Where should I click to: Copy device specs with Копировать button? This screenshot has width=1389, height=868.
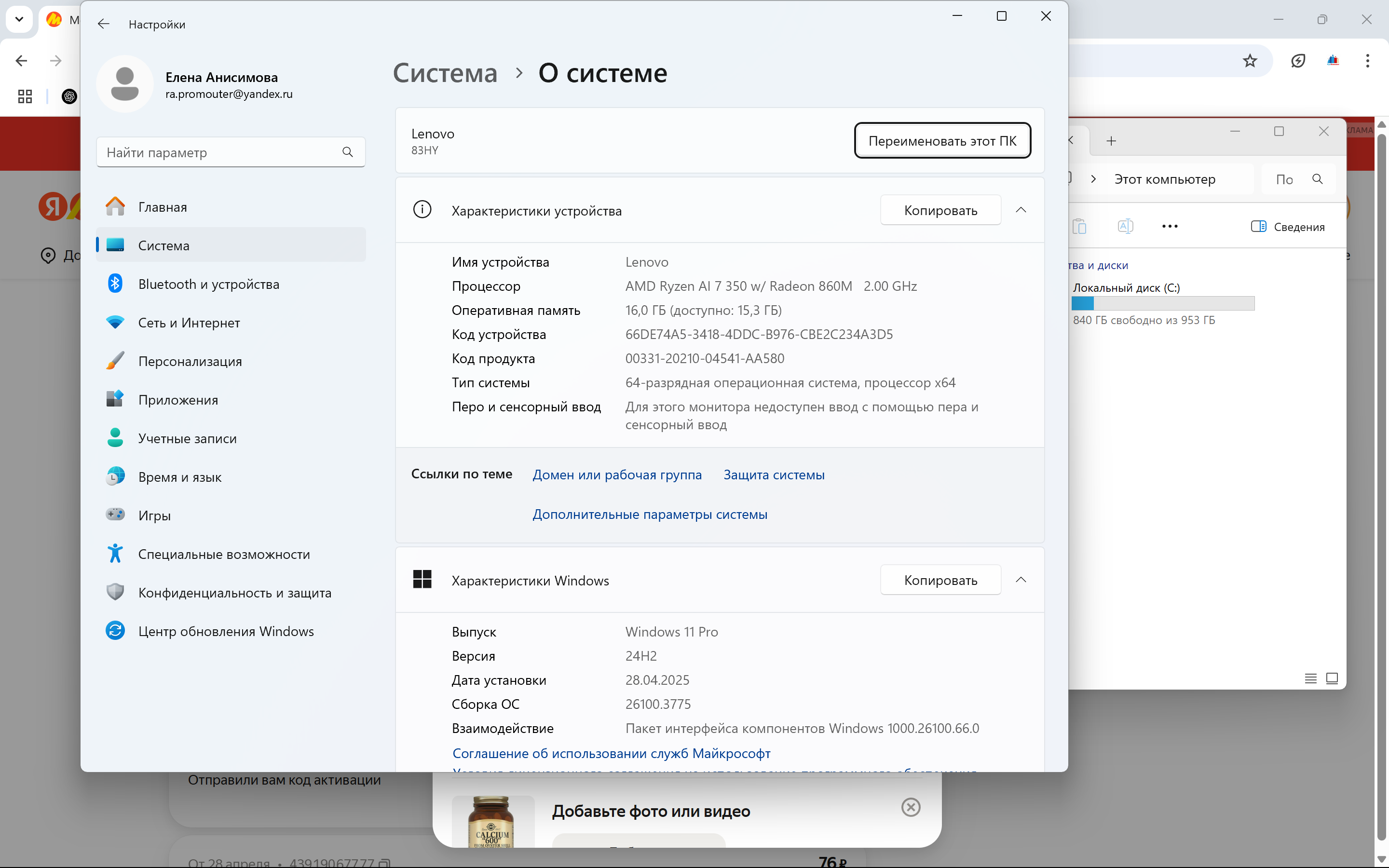pos(940,211)
